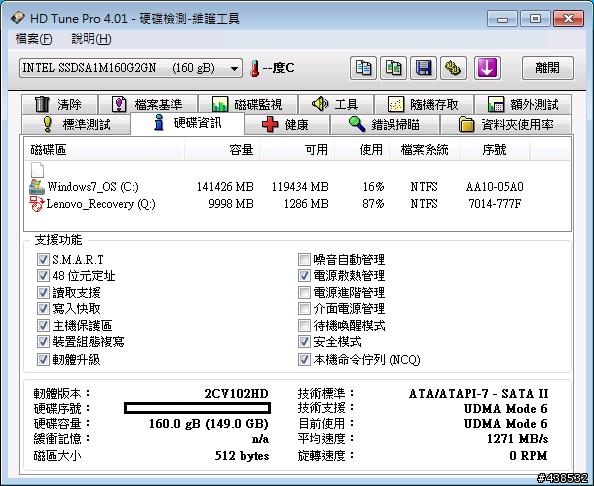Minimize the HD Tune Pro window
The image size is (594, 486).
coord(502,19)
